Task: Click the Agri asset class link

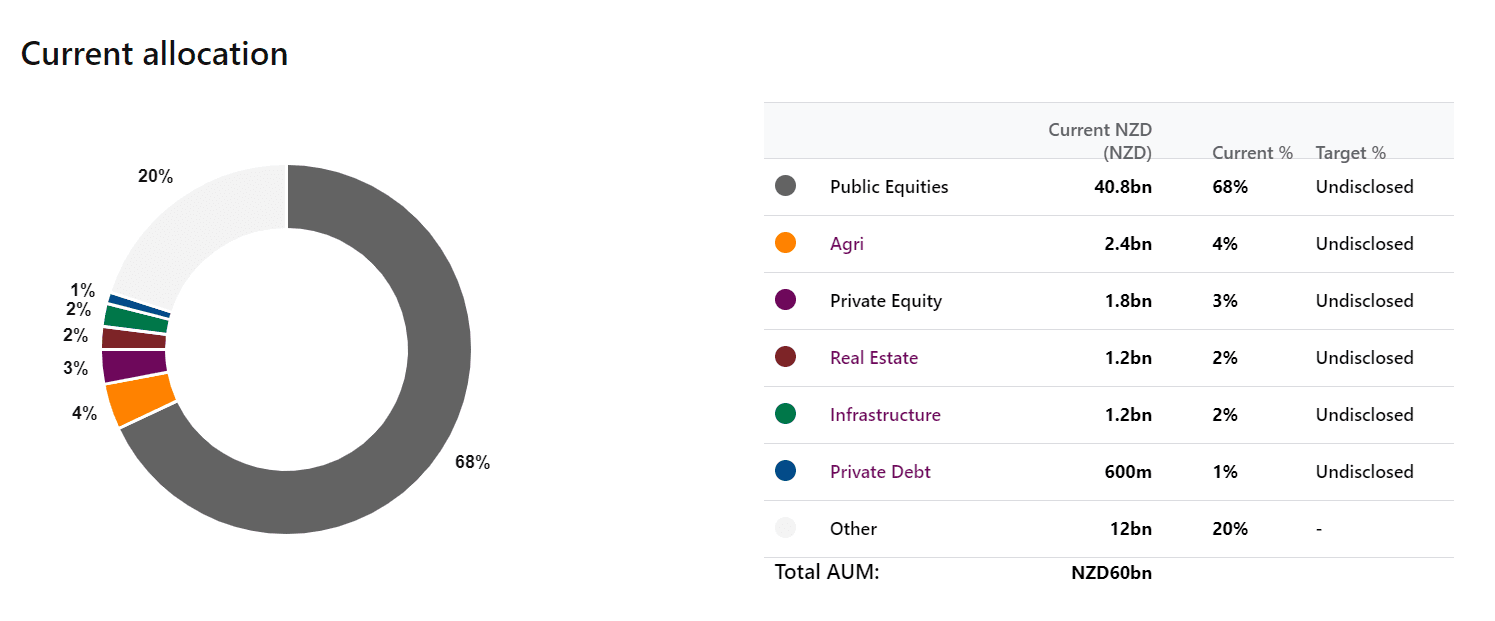Action: tap(846, 244)
